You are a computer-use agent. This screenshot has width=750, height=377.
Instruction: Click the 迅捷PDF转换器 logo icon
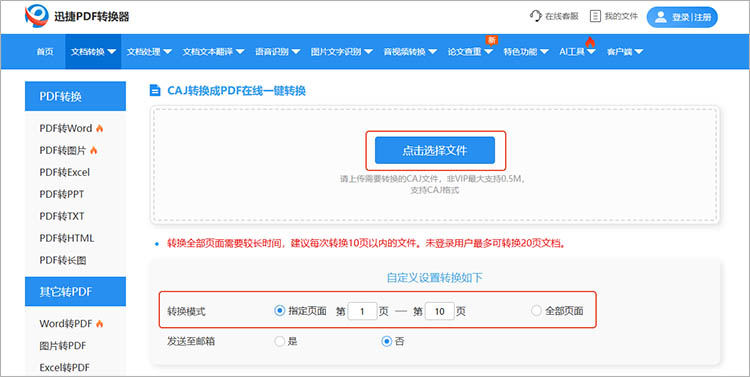pyautogui.click(x=37, y=17)
